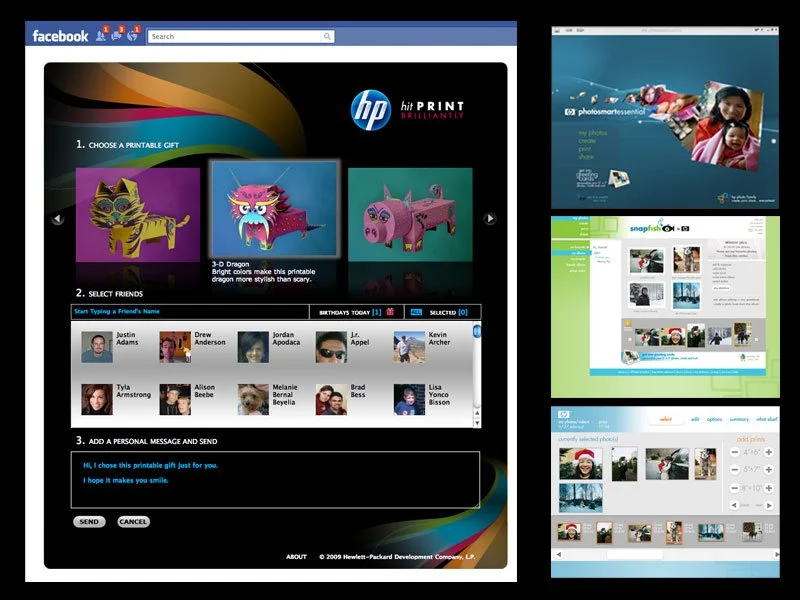
Task: Switch to edit tab in print window
Action: [695, 419]
